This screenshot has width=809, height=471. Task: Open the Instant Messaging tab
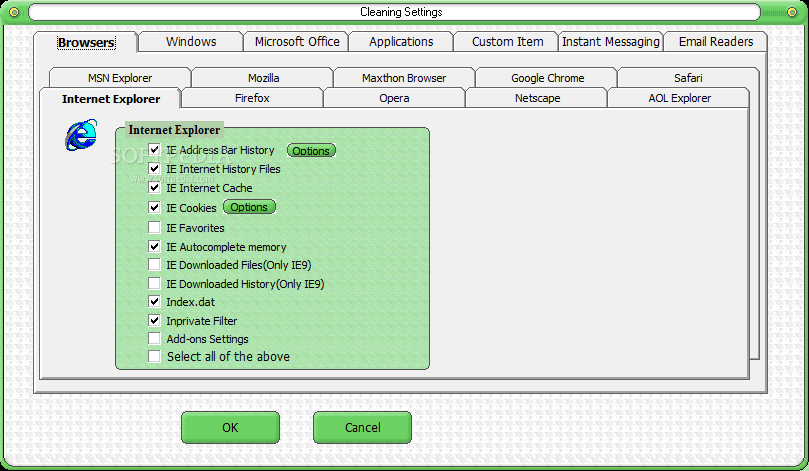[611, 42]
